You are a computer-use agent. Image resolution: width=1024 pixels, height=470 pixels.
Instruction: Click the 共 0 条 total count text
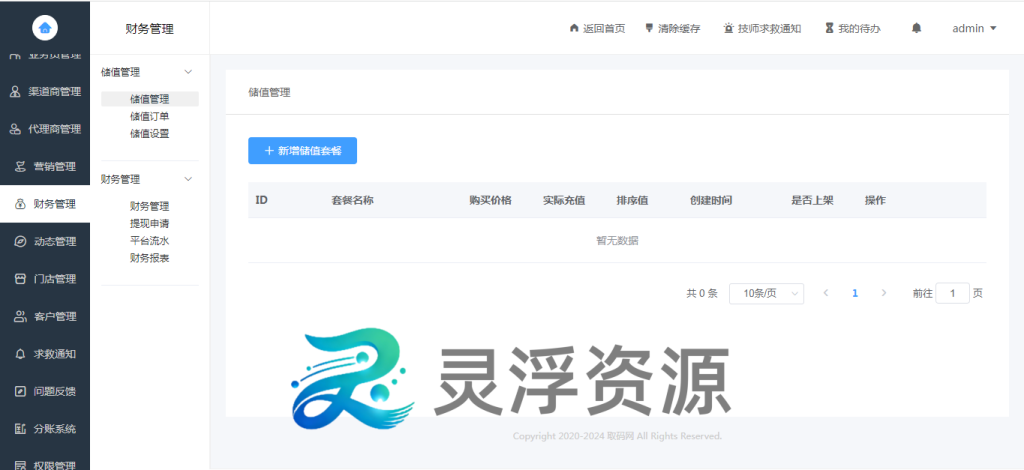(x=702, y=294)
